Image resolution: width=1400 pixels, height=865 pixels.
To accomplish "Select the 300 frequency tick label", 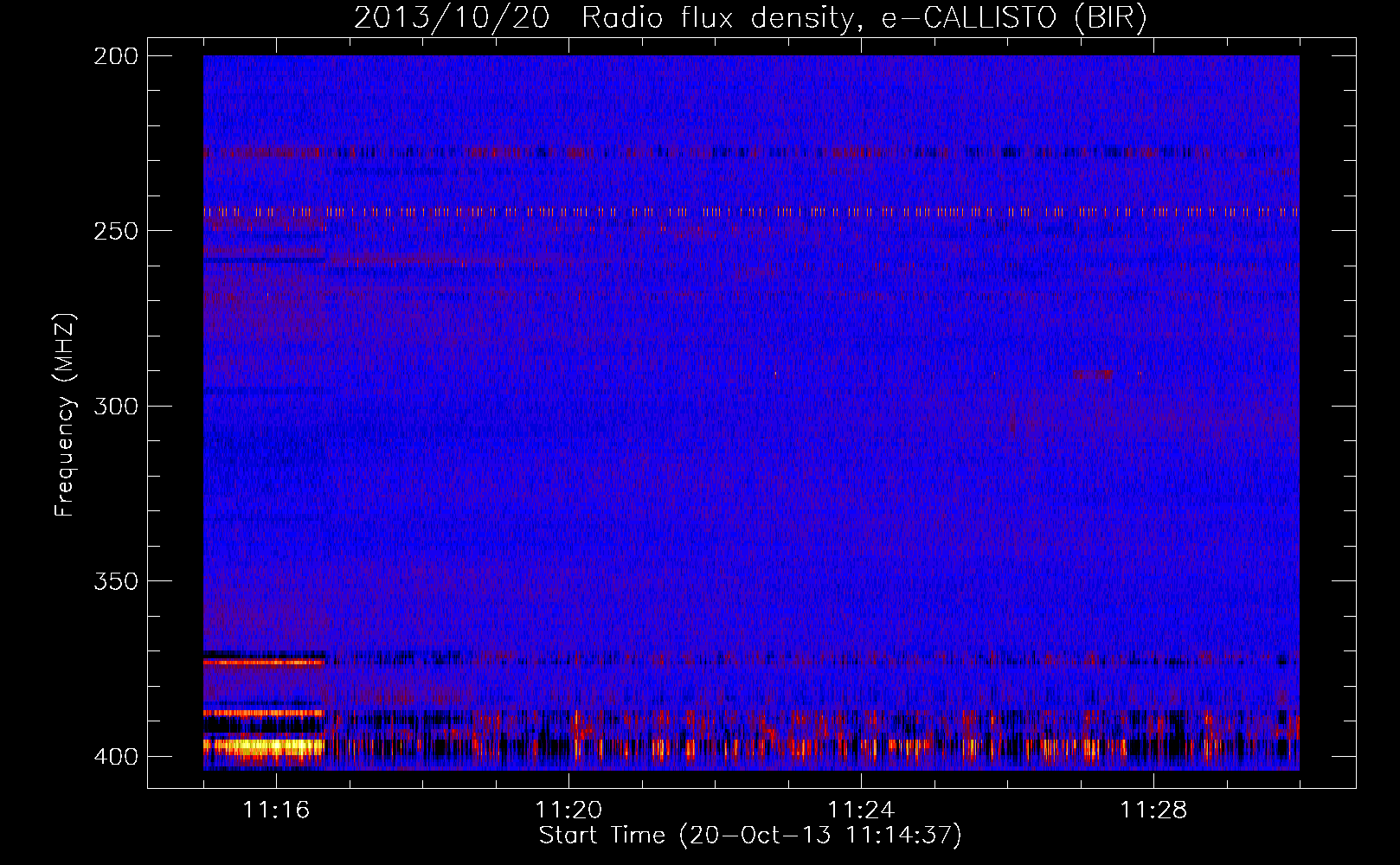I will pos(116,407).
